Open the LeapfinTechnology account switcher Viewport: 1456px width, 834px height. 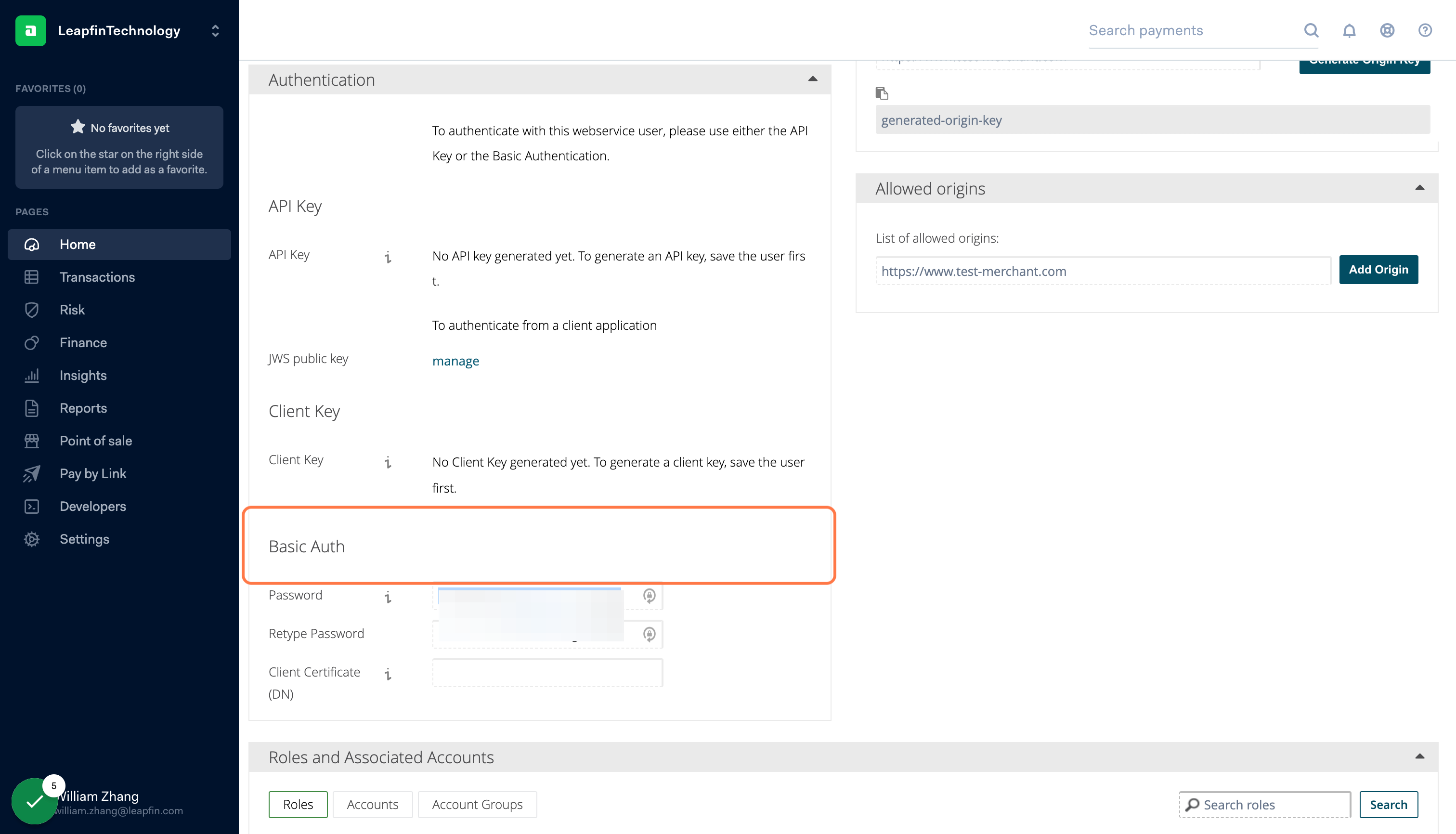215,30
